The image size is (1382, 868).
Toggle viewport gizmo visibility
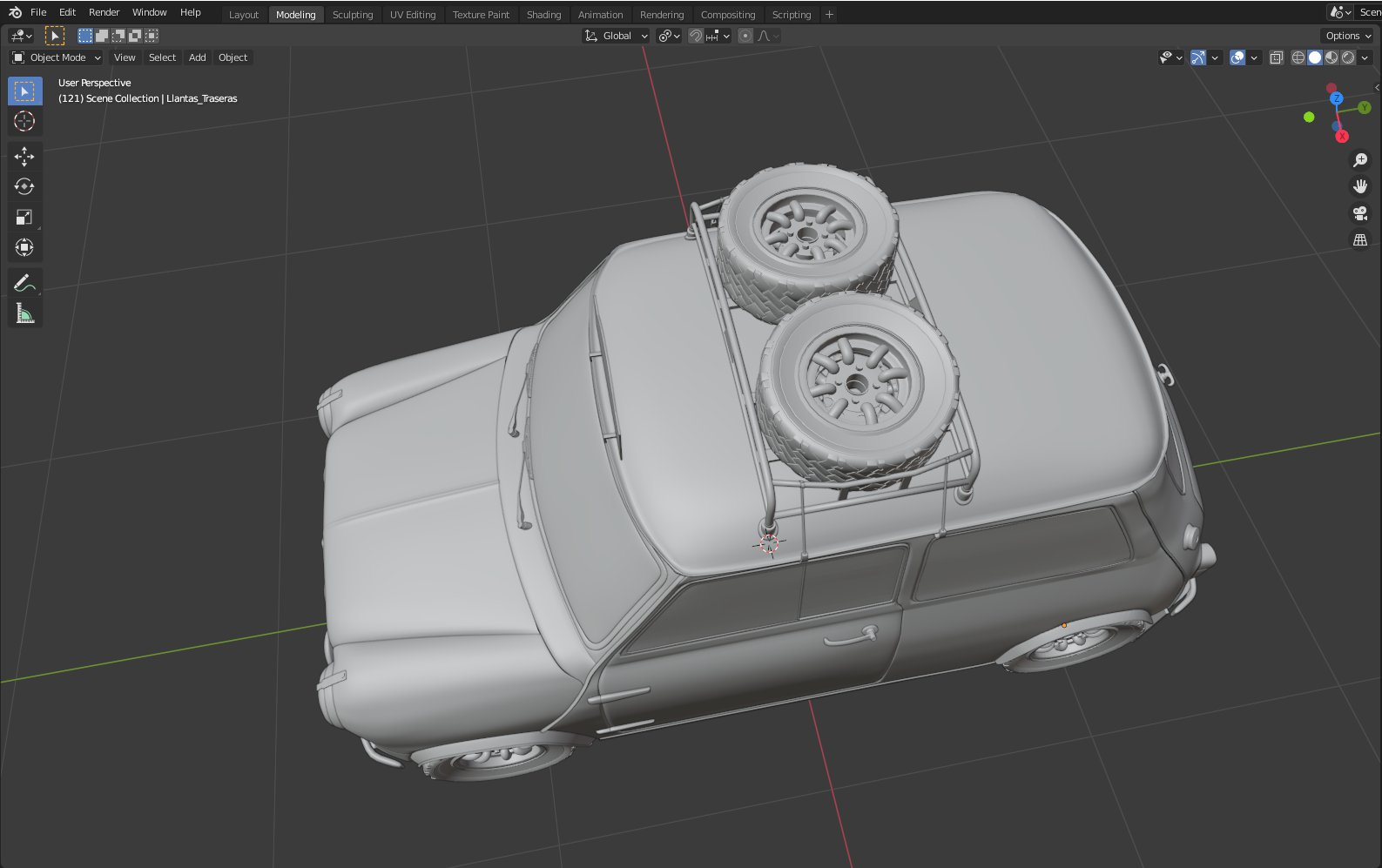[x=1198, y=57]
